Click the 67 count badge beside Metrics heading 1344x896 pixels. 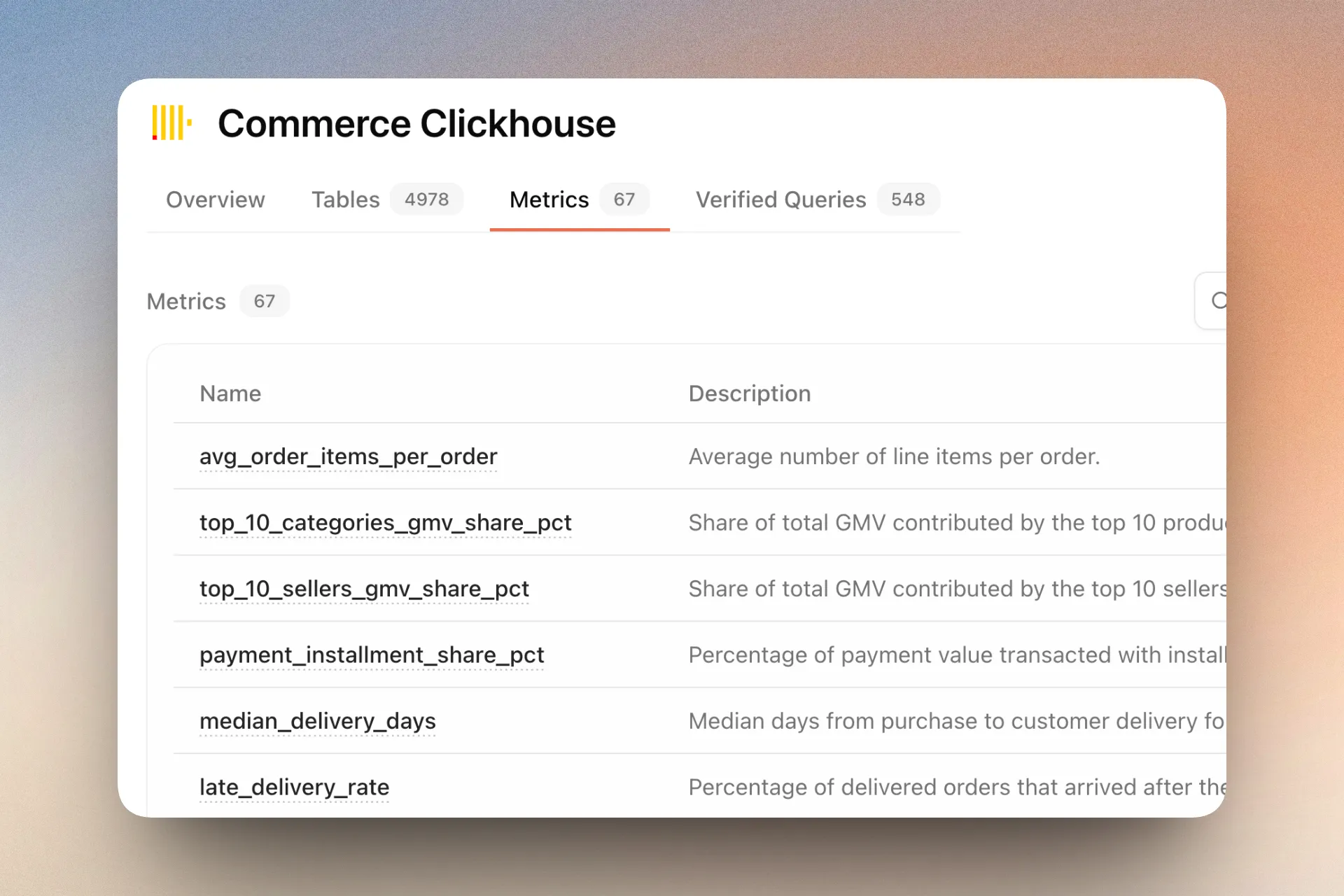(x=264, y=301)
